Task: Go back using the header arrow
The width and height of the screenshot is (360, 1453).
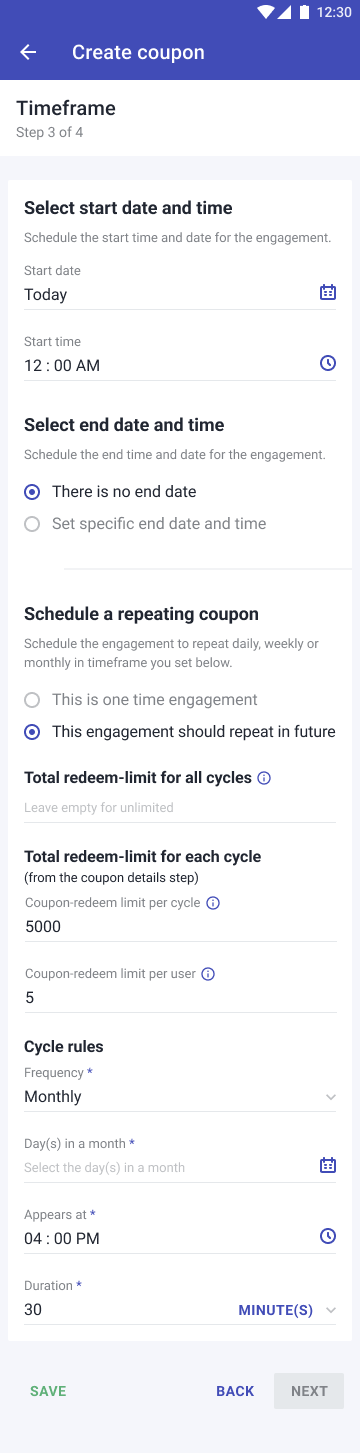Action: coord(28,52)
